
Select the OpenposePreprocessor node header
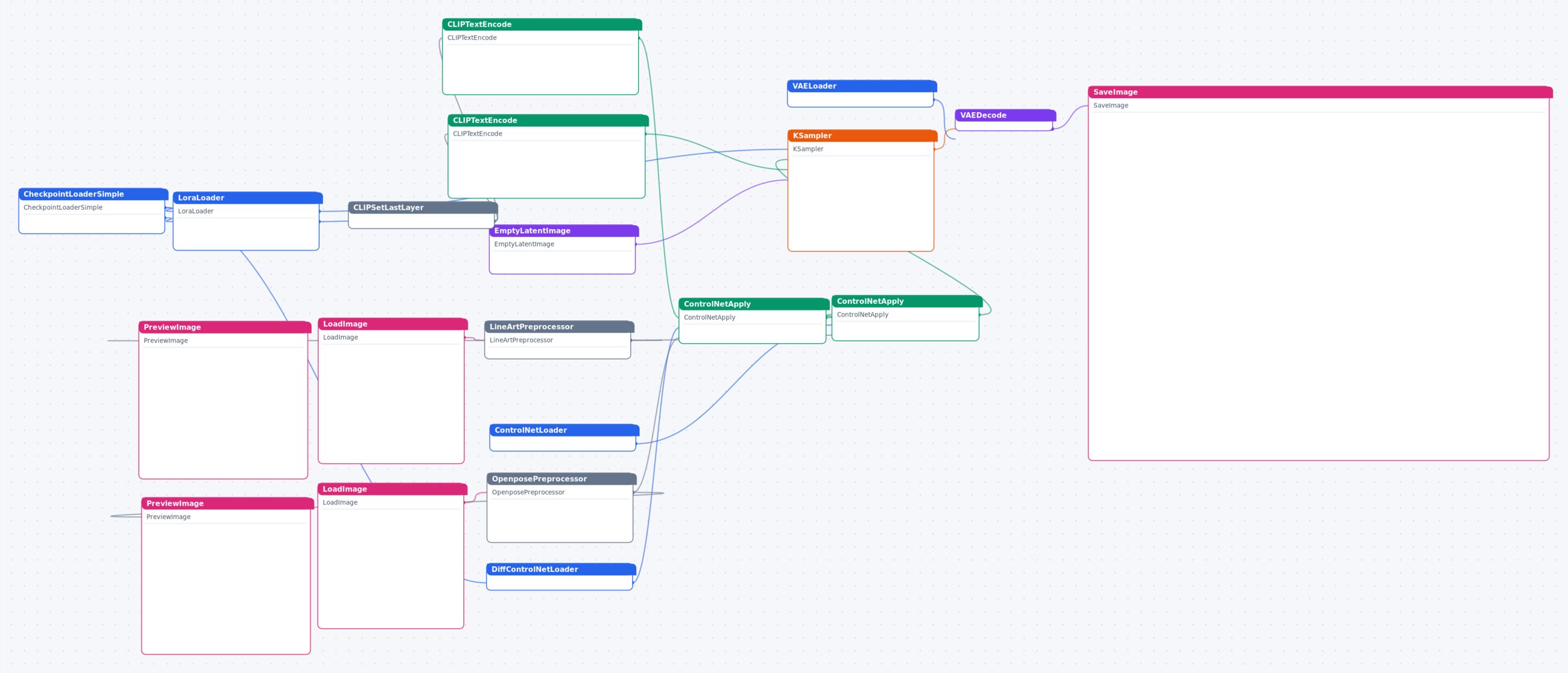562,479
